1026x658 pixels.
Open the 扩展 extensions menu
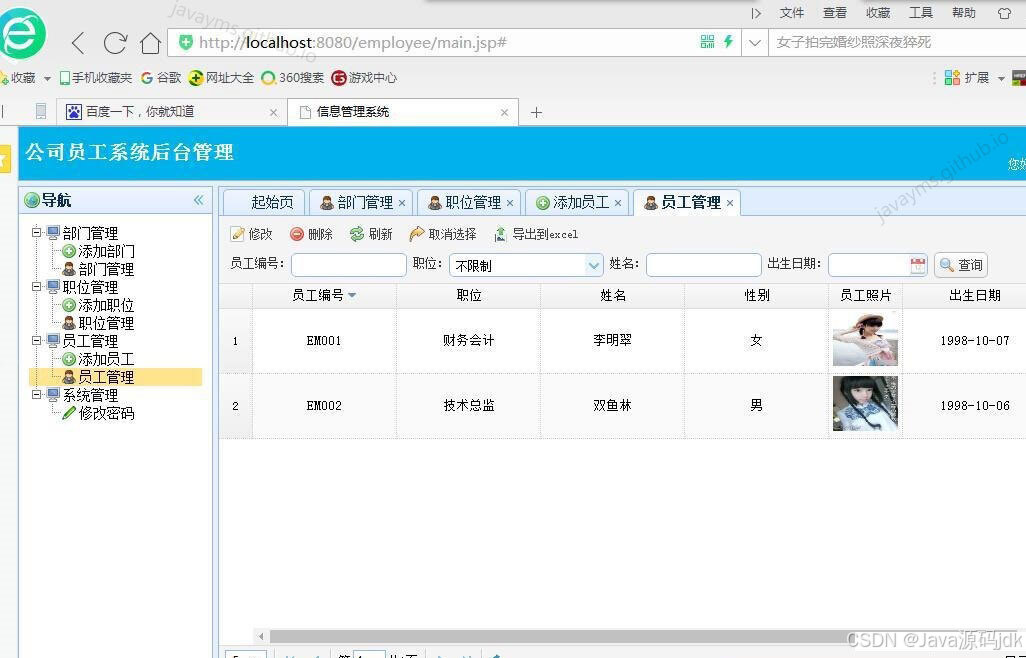coord(975,78)
